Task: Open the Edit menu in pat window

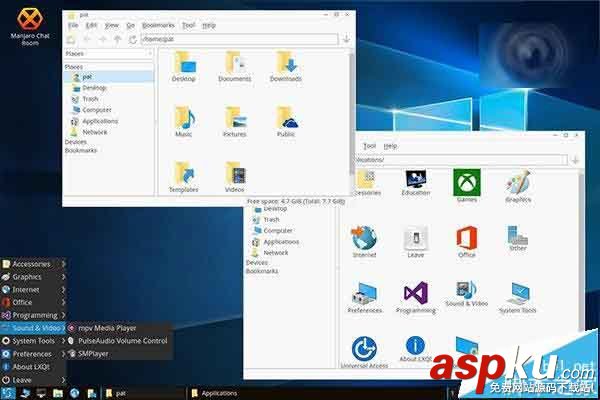Action: (91, 25)
